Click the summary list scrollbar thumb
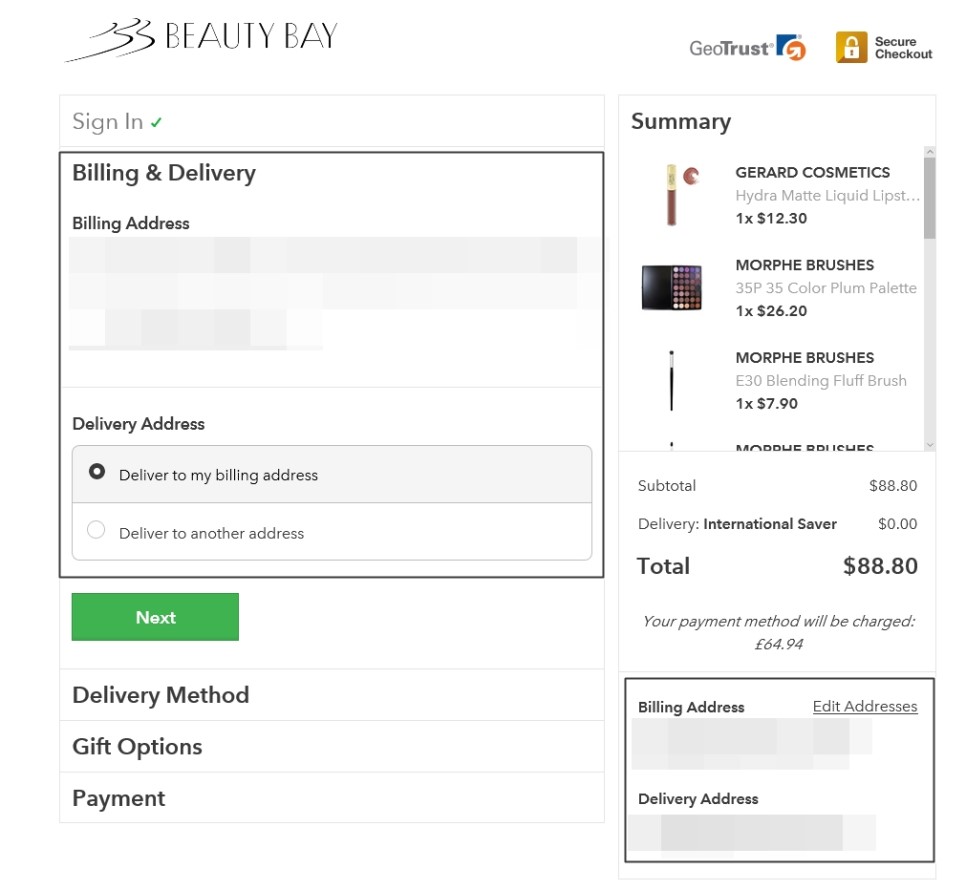The height and width of the screenshot is (890, 966). pyautogui.click(x=930, y=198)
